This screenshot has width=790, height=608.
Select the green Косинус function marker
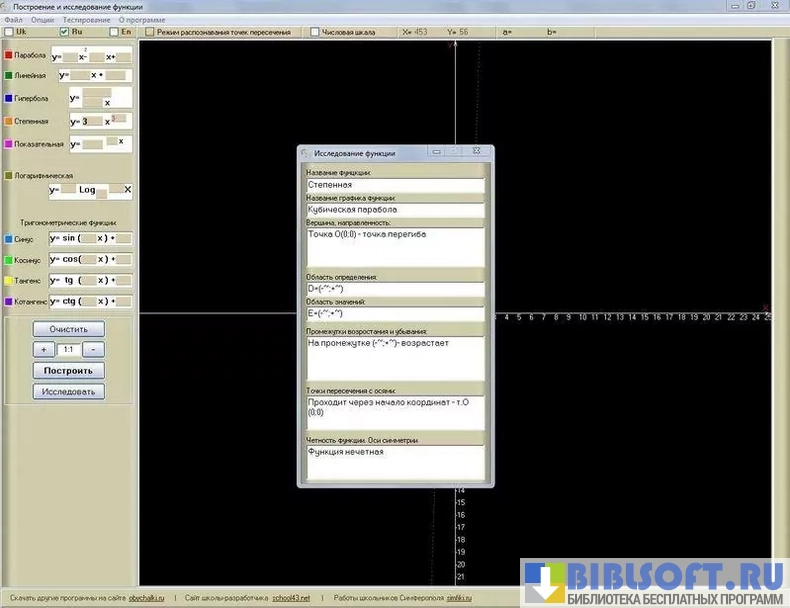coord(9,260)
